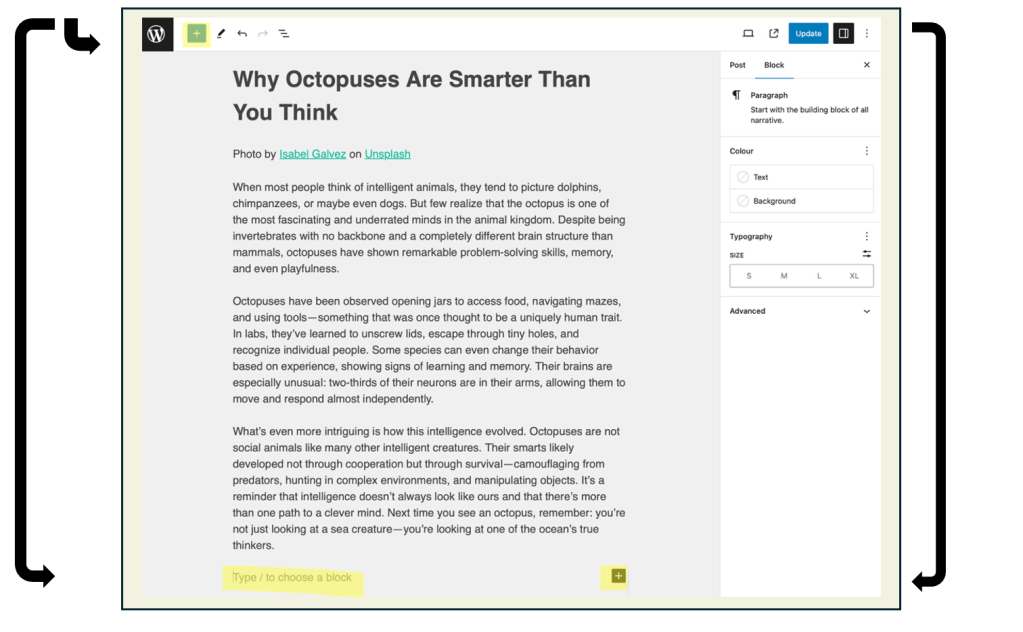Screen dimensions: 1023x632
Task: Open the Isabel Galvez link
Action: [x=312, y=154]
